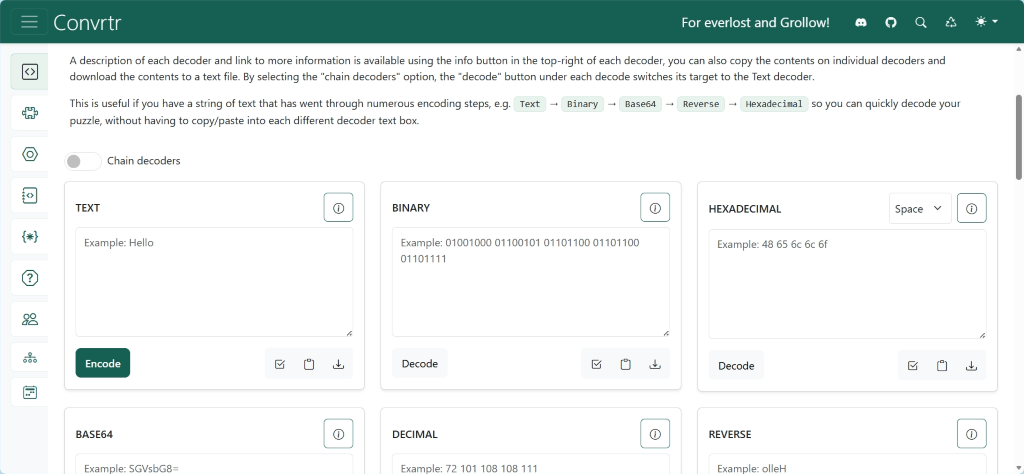Click the TEXT card heading
The height and width of the screenshot is (474, 1024).
[88, 208]
